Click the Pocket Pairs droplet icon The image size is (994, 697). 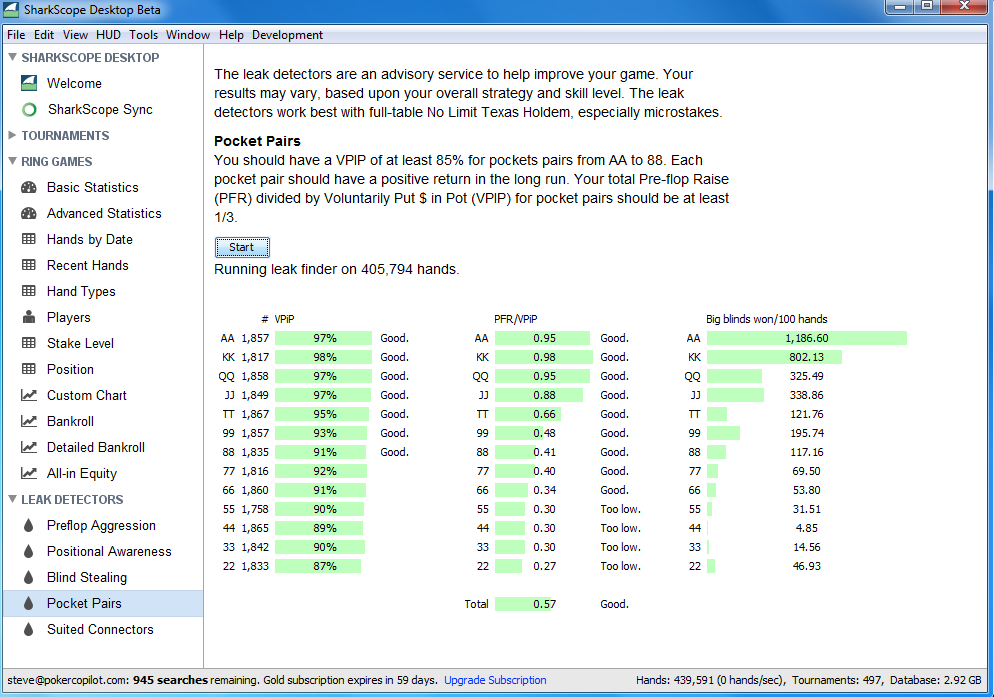(x=29, y=603)
